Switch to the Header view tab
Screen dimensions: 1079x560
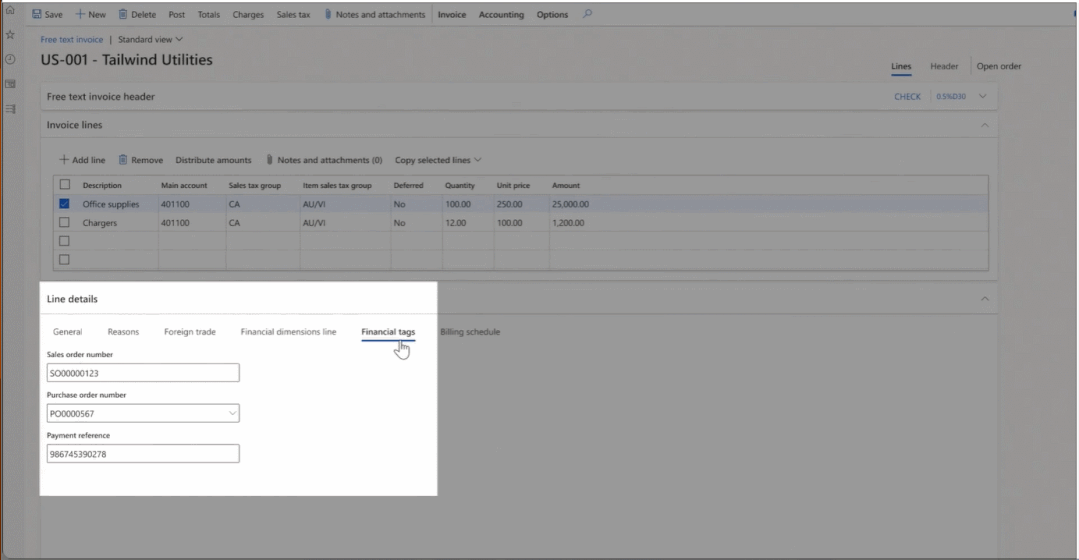pos(944,66)
